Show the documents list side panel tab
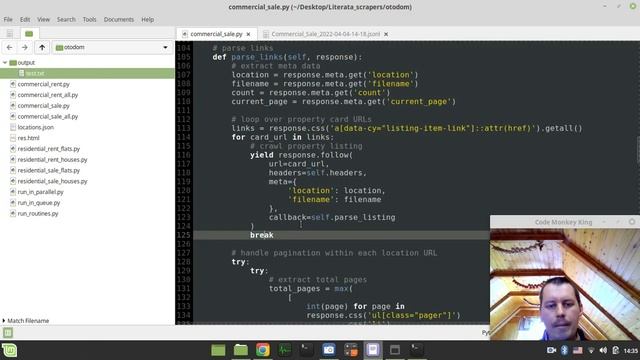Screen dimensions: 640x360 (10, 33)
